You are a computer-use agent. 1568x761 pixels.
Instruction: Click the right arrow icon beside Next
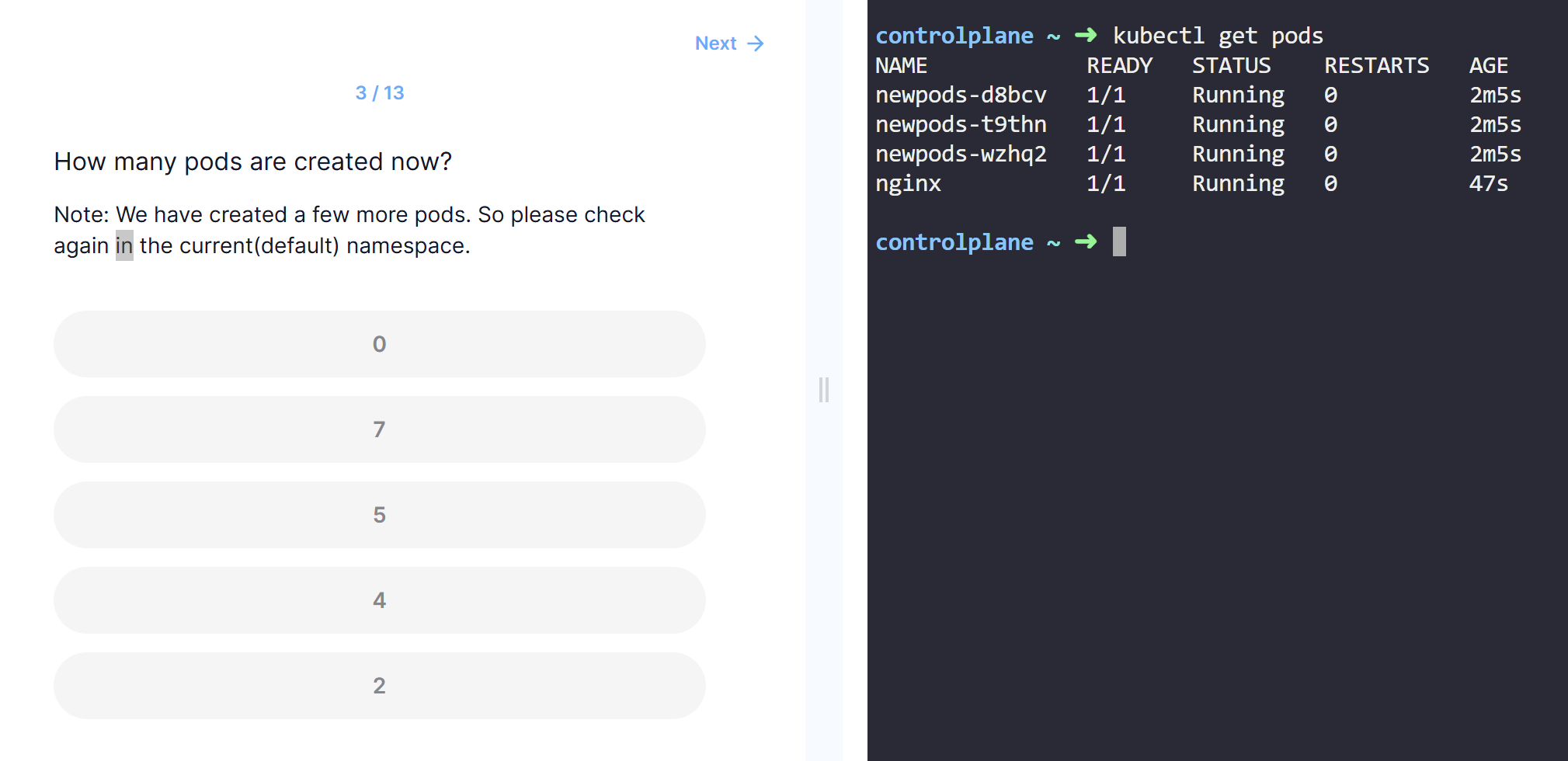click(756, 43)
